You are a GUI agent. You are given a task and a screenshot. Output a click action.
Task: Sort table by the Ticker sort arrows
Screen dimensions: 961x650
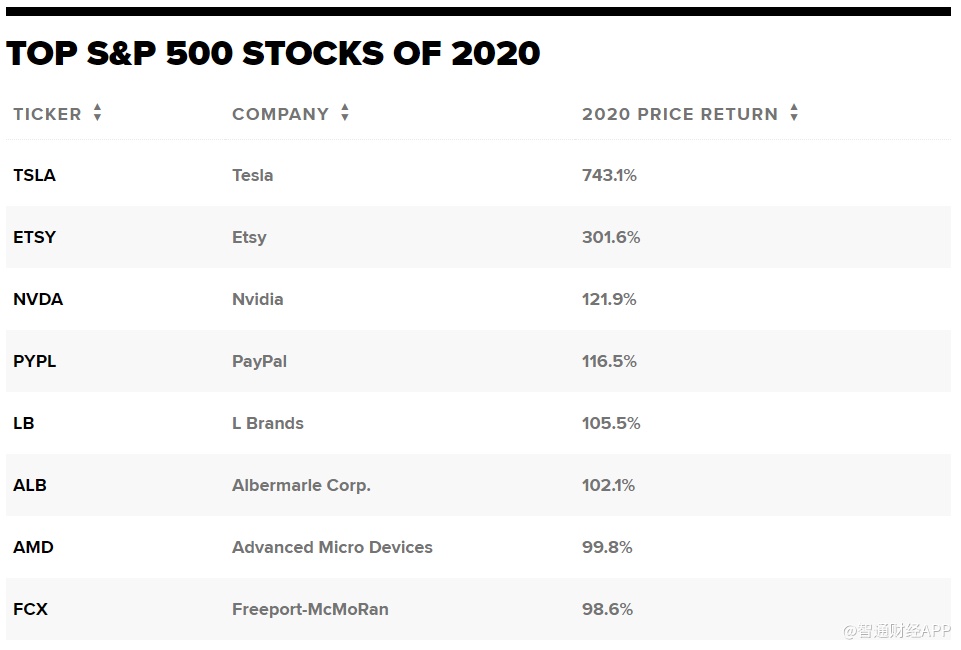[97, 113]
